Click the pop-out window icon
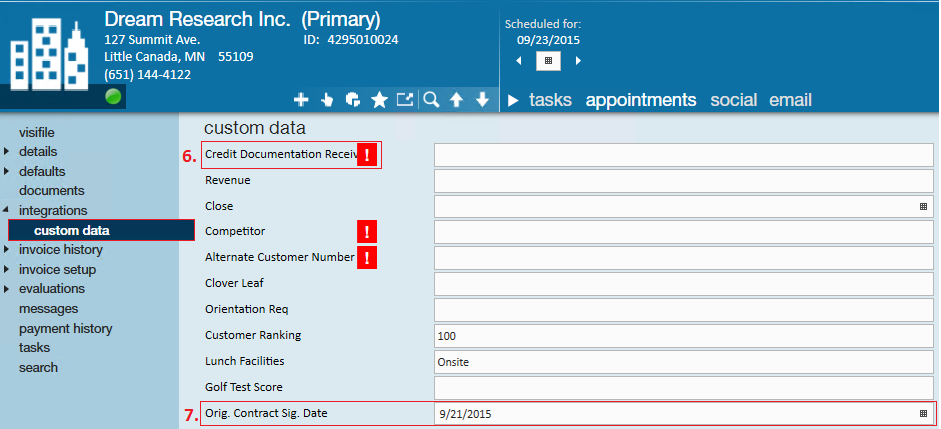This screenshot has height=429, width=941. (x=405, y=100)
